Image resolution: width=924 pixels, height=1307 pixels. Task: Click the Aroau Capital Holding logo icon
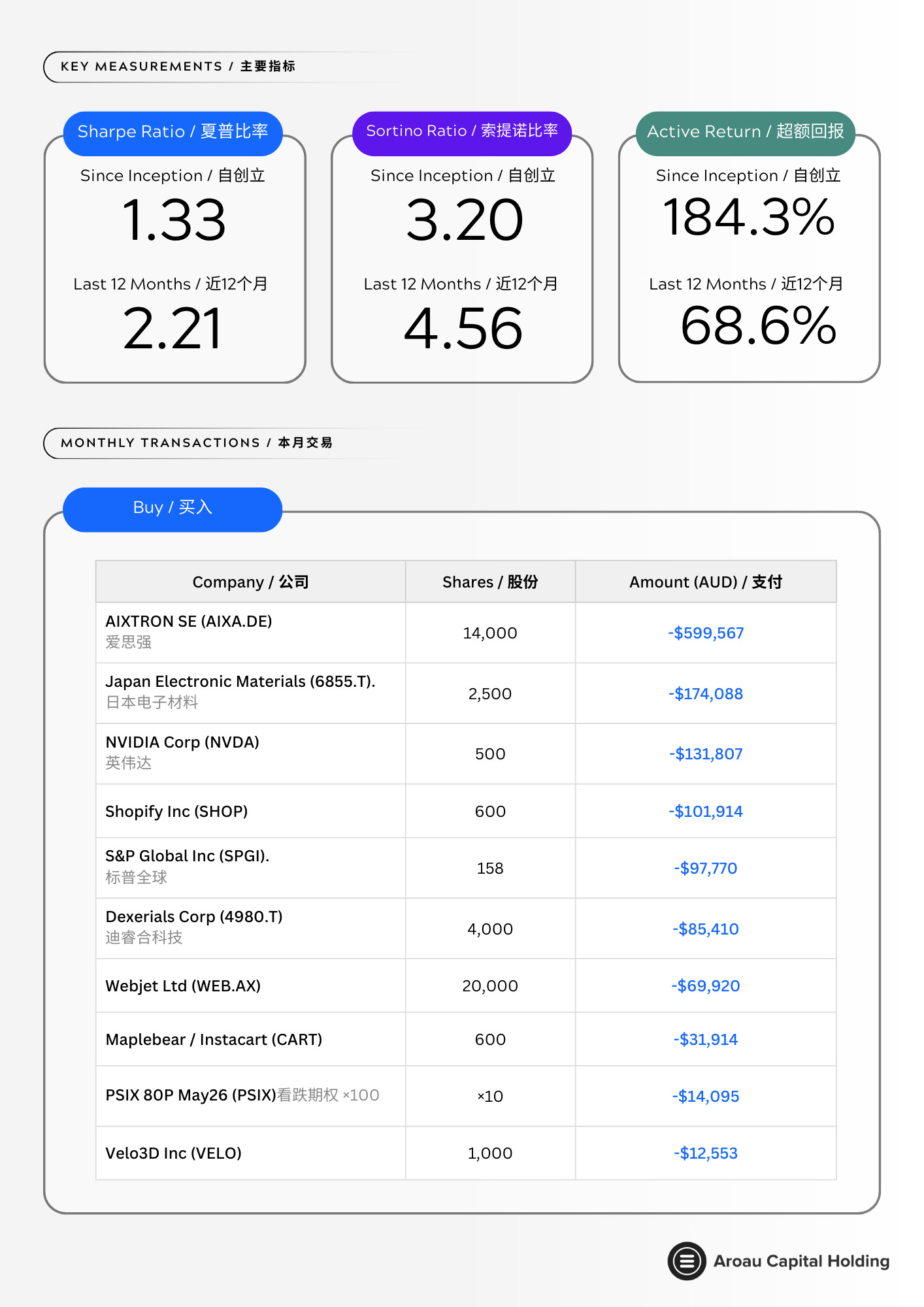tap(686, 1261)
